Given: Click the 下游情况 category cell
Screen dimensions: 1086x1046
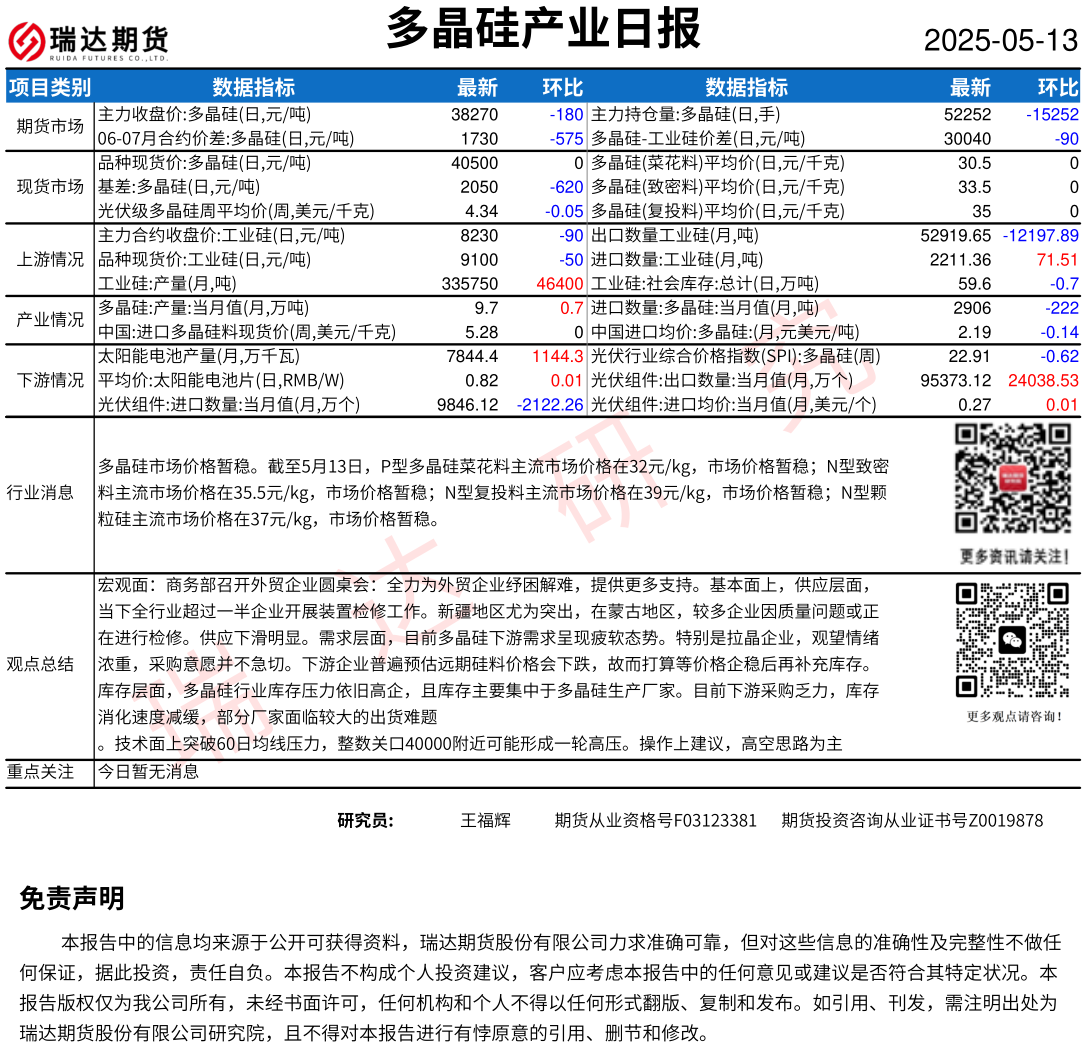Looking at the screenshot, I should click(50, 380).
